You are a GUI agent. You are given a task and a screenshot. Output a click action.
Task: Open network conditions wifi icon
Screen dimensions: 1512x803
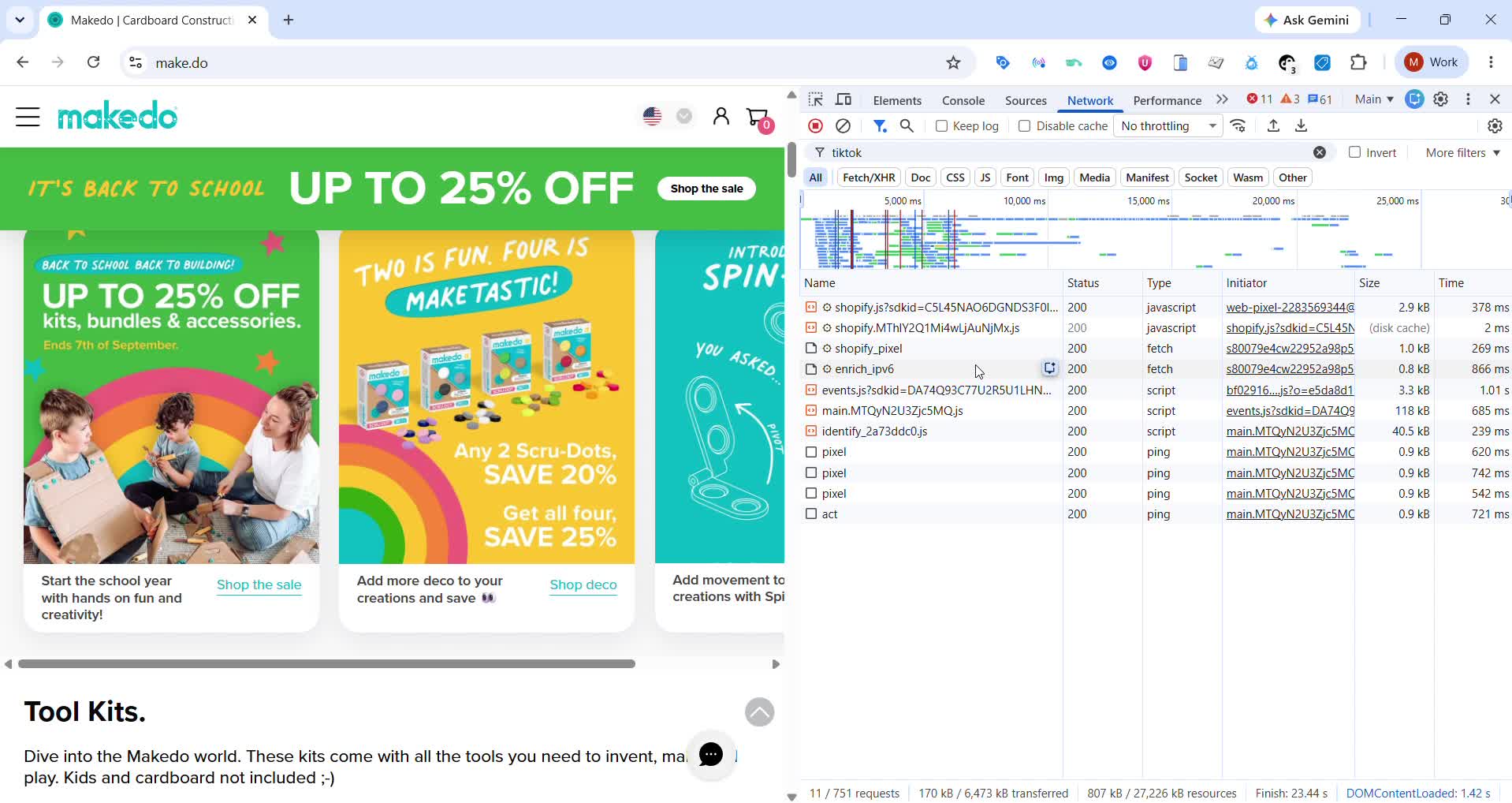[1238, 126]
